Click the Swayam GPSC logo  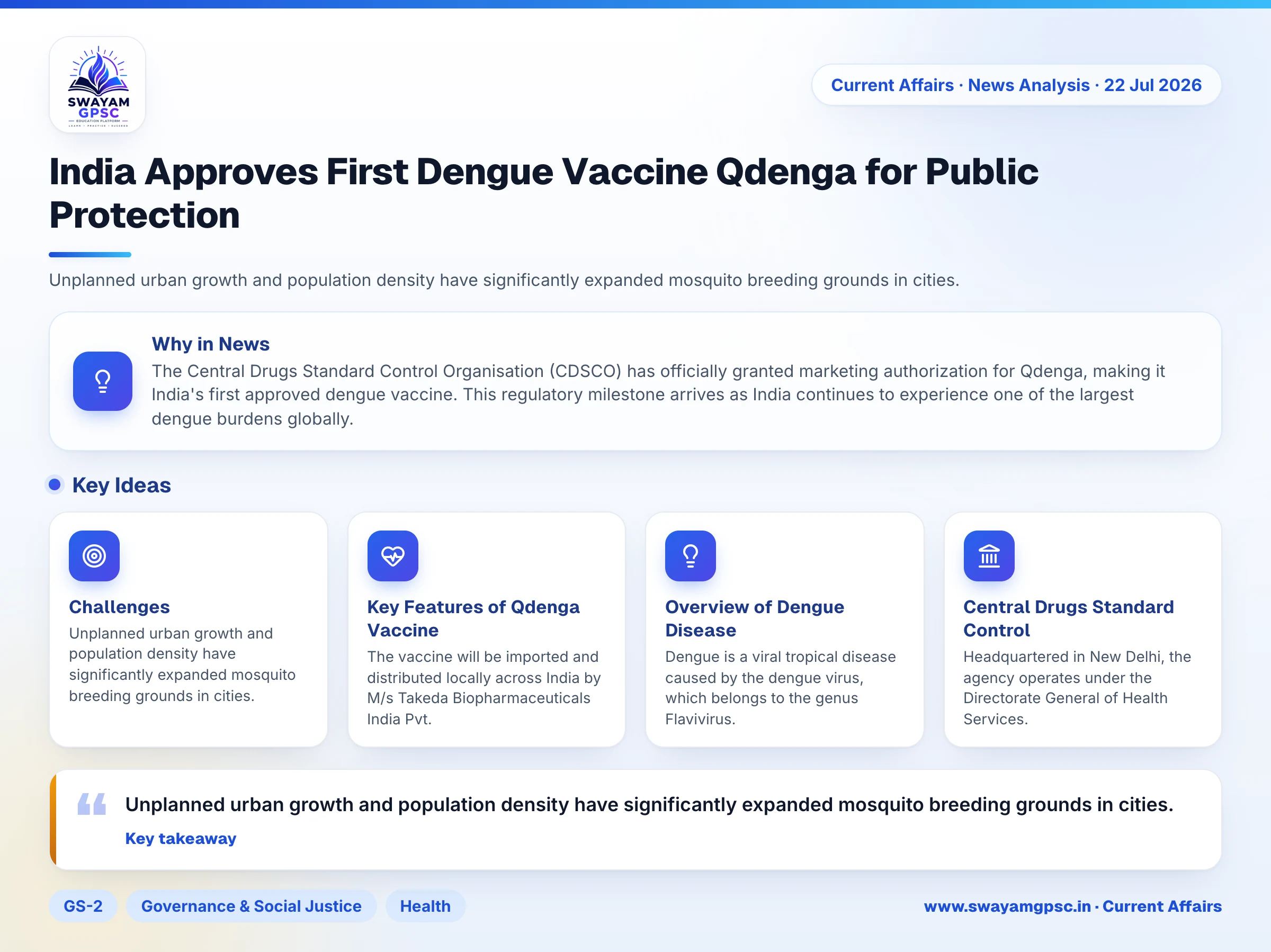97,85
